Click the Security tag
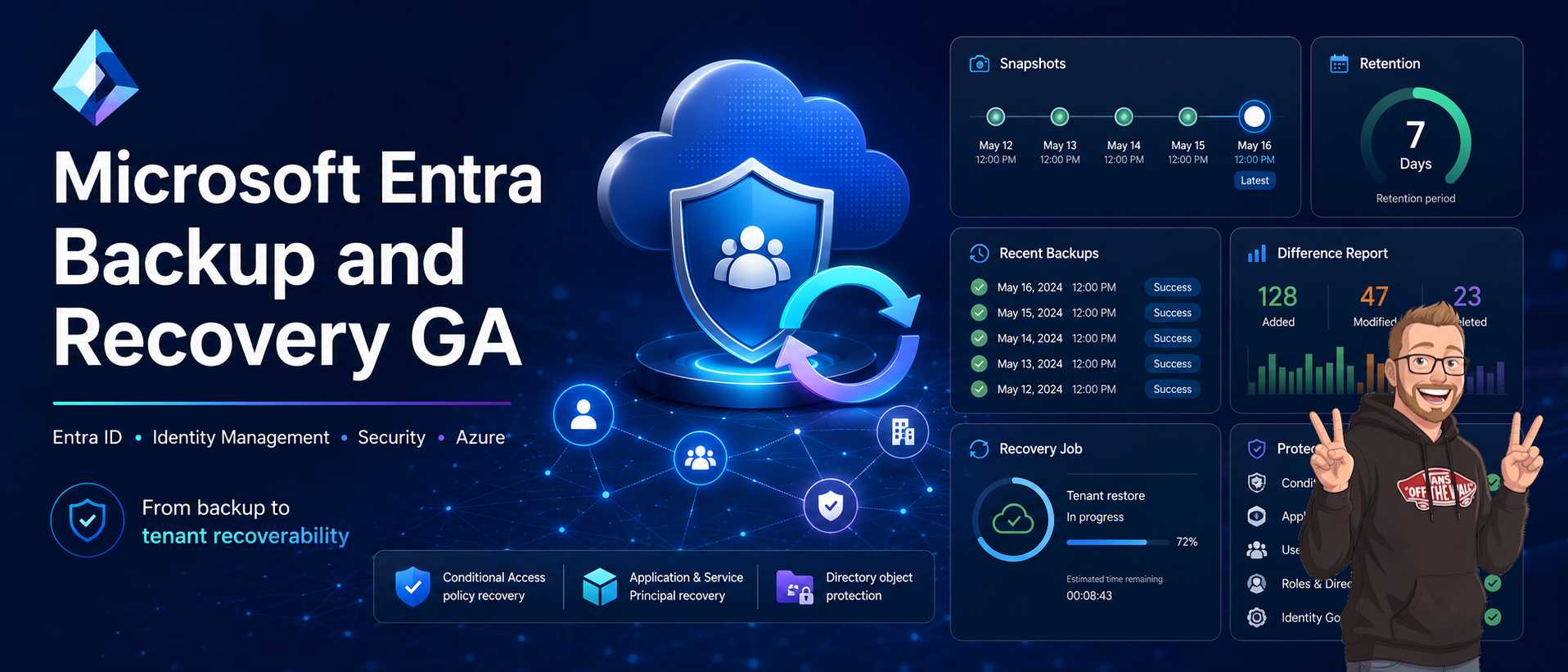The image size is (1568, 672). (391, 438)
